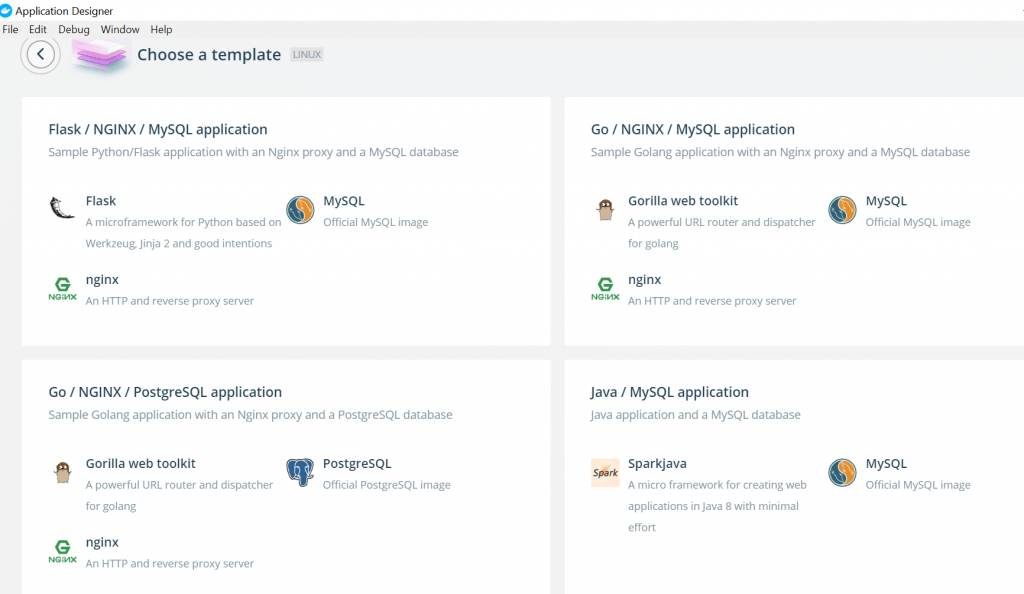
Task: Open the Edit menu
Action: point(38,29)
